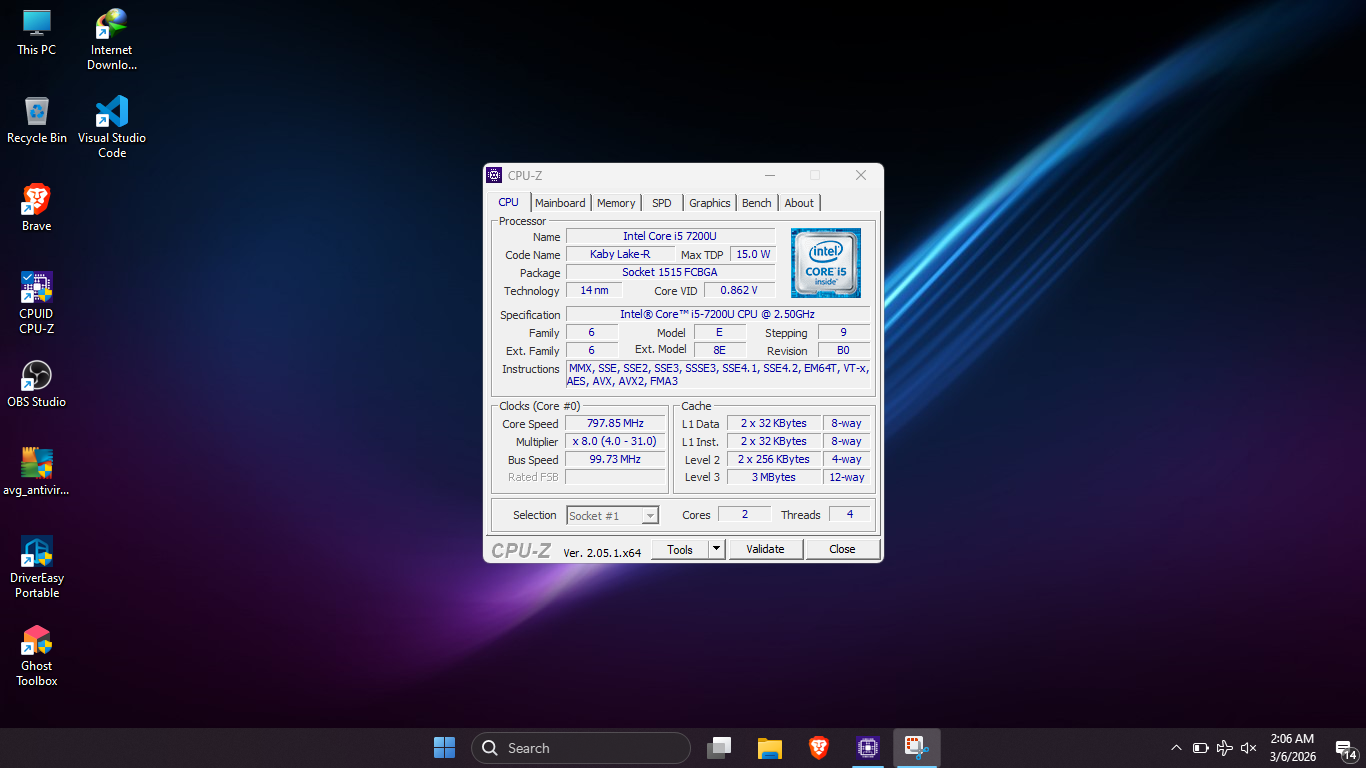
Task: Click Core Speed value '797.85 MHz'
Action: click(x=615, y=423)
